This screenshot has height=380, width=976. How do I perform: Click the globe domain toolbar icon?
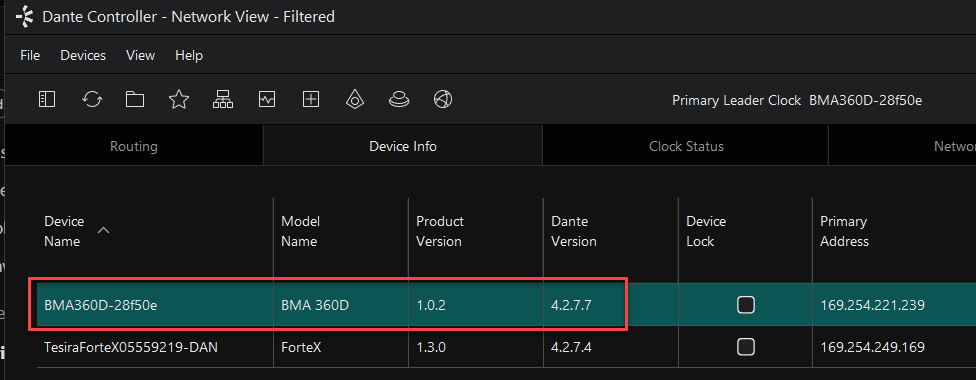443,99
